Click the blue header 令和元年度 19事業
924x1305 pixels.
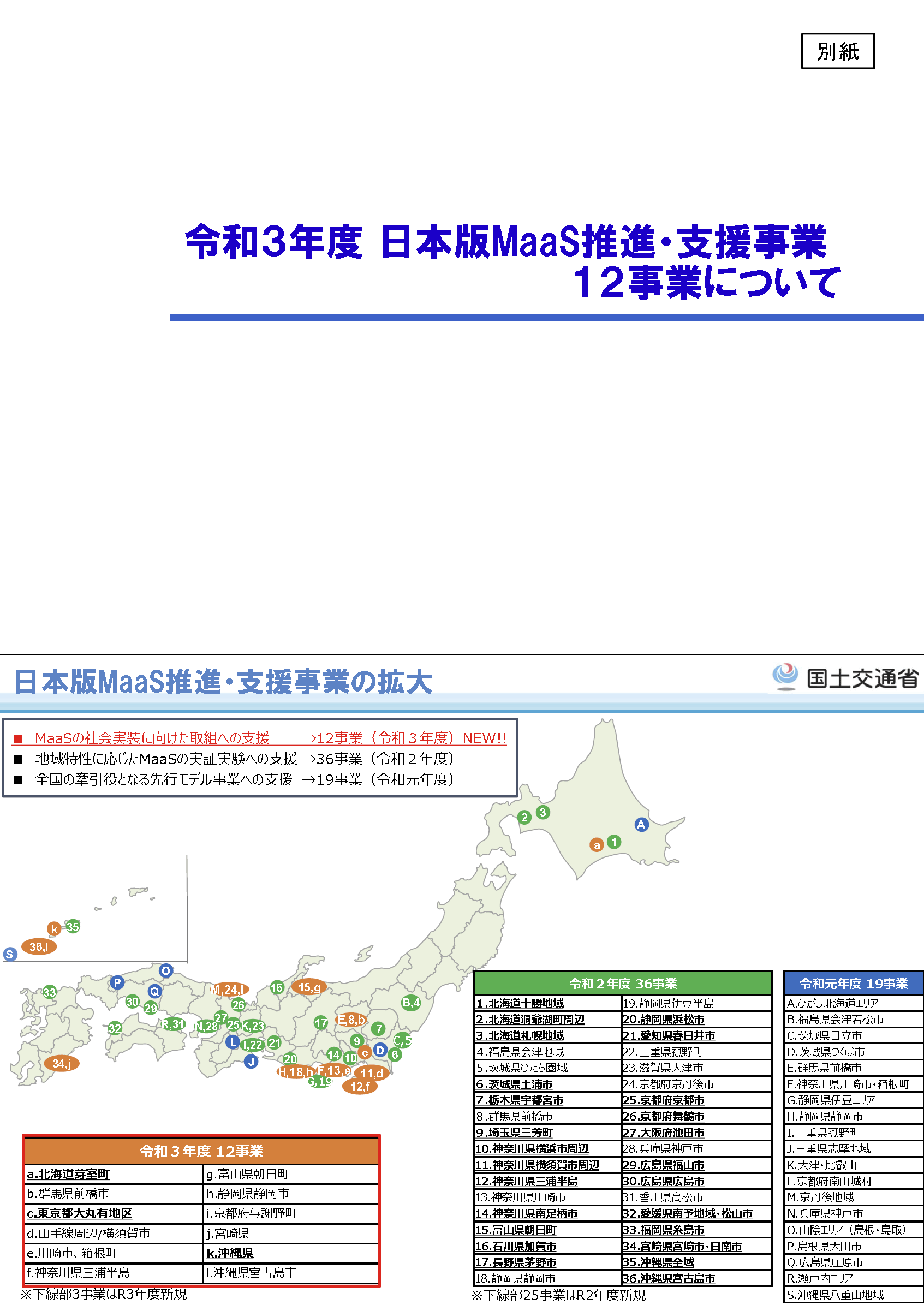click(x=854, y=984)
